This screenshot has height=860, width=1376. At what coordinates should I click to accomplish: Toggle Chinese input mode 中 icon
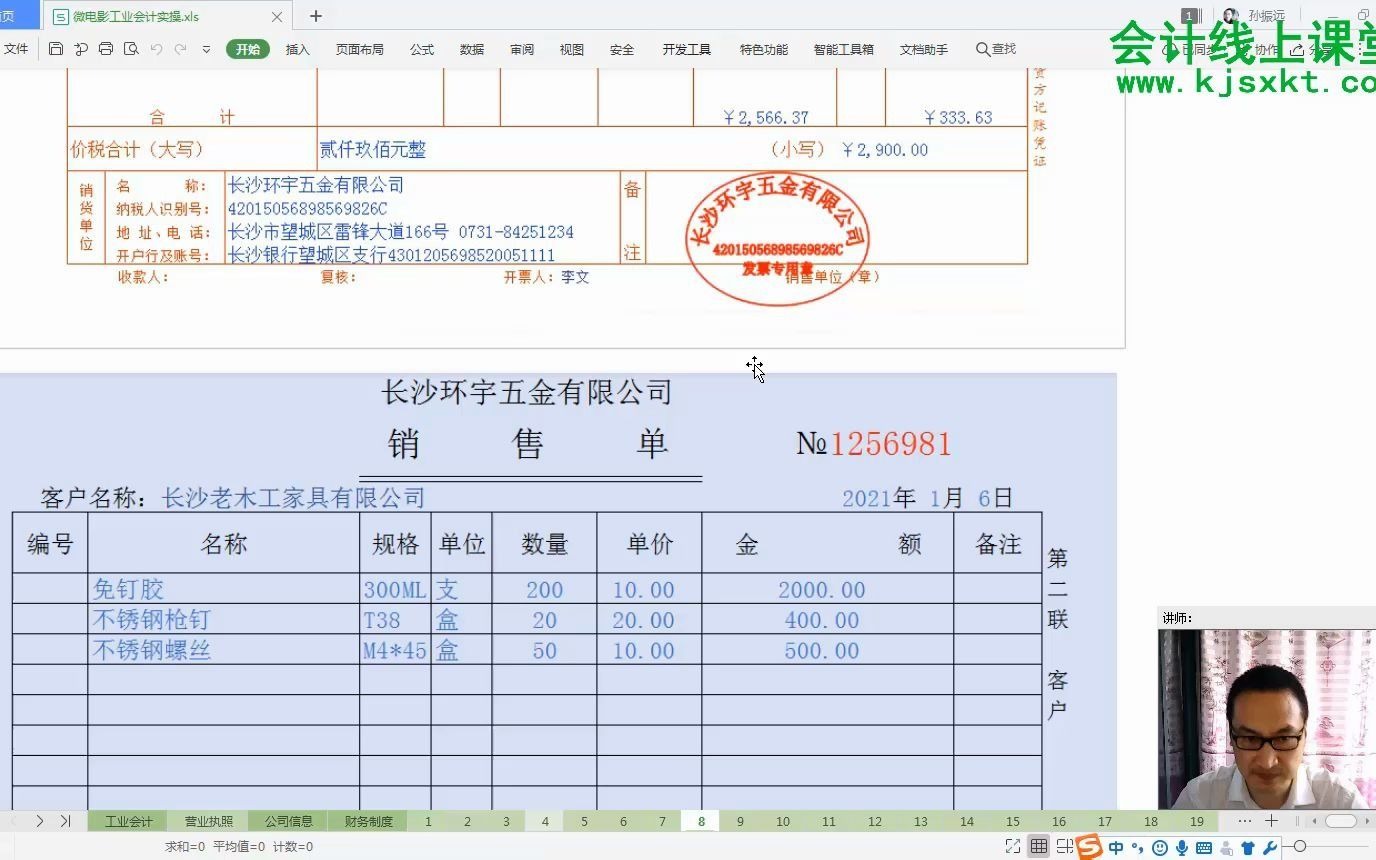click(x=1115, y=848)
